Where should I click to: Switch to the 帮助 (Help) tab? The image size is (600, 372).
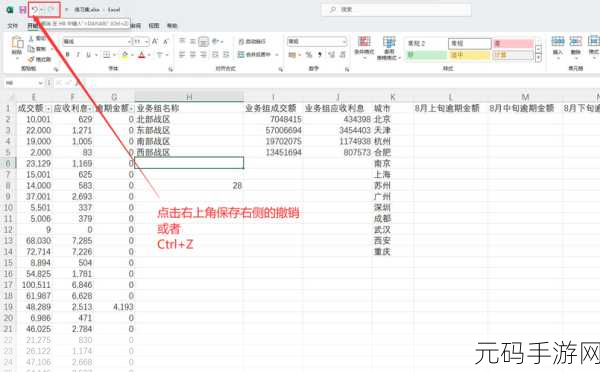pyautogui.click(x=172, y=26)
